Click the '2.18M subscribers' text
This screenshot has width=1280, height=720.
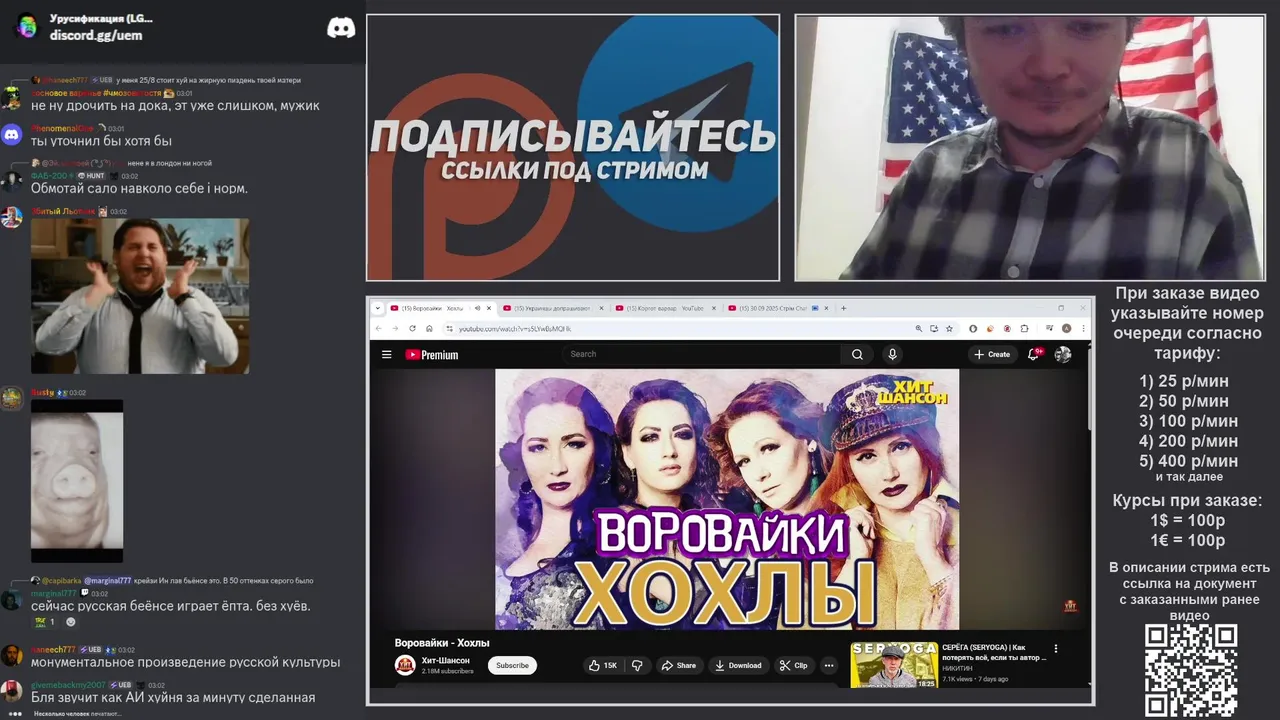coord(447,671)
